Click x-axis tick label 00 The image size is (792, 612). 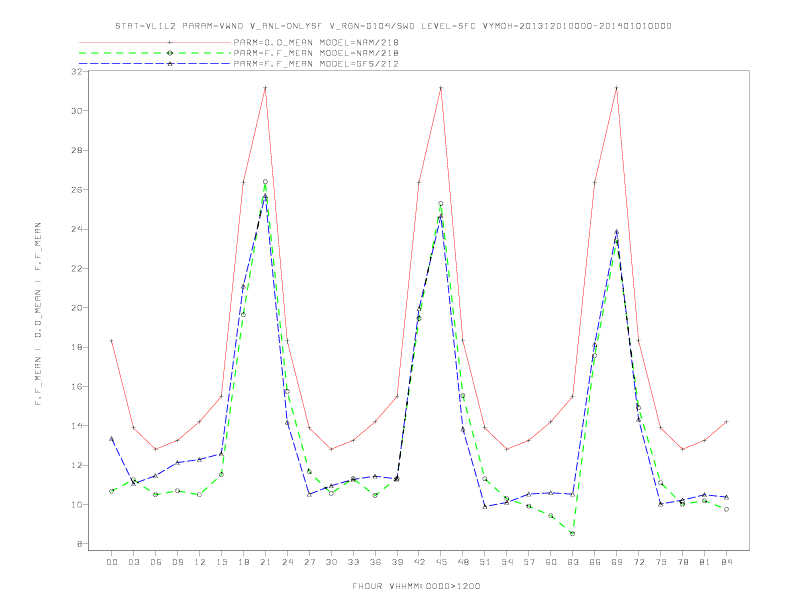[x=112, y=562]
